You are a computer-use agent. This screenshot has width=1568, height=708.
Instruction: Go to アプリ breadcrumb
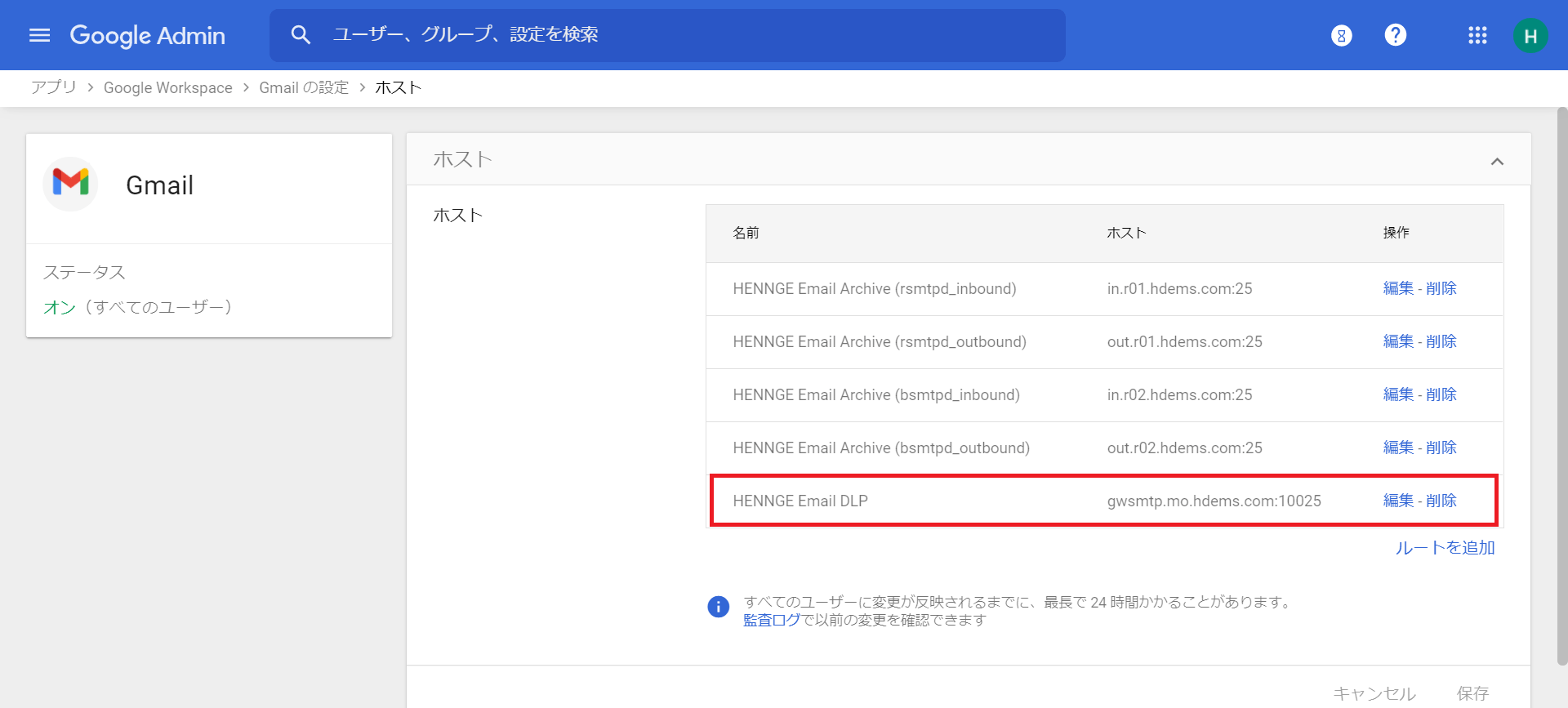tap(54, 87)
